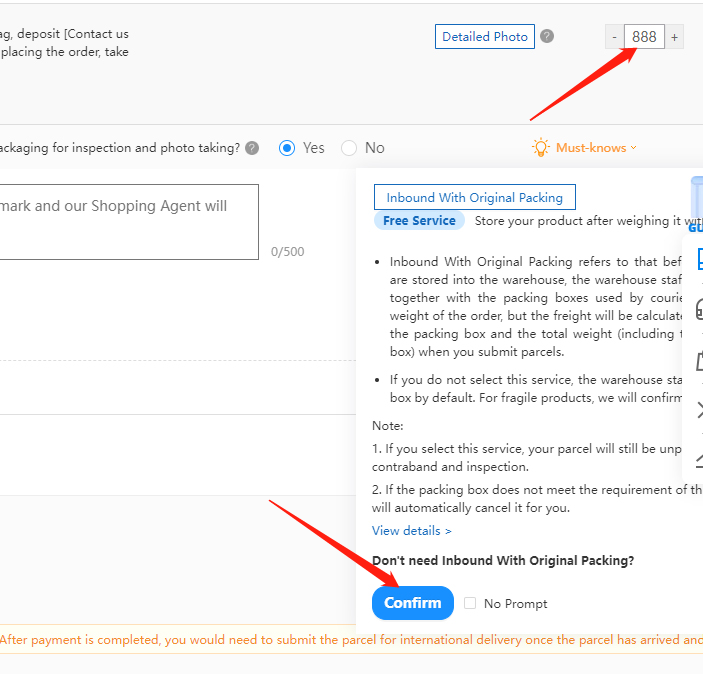Select No for inspection and photo taking
The image size is (703, 674).
pos(349,148)
